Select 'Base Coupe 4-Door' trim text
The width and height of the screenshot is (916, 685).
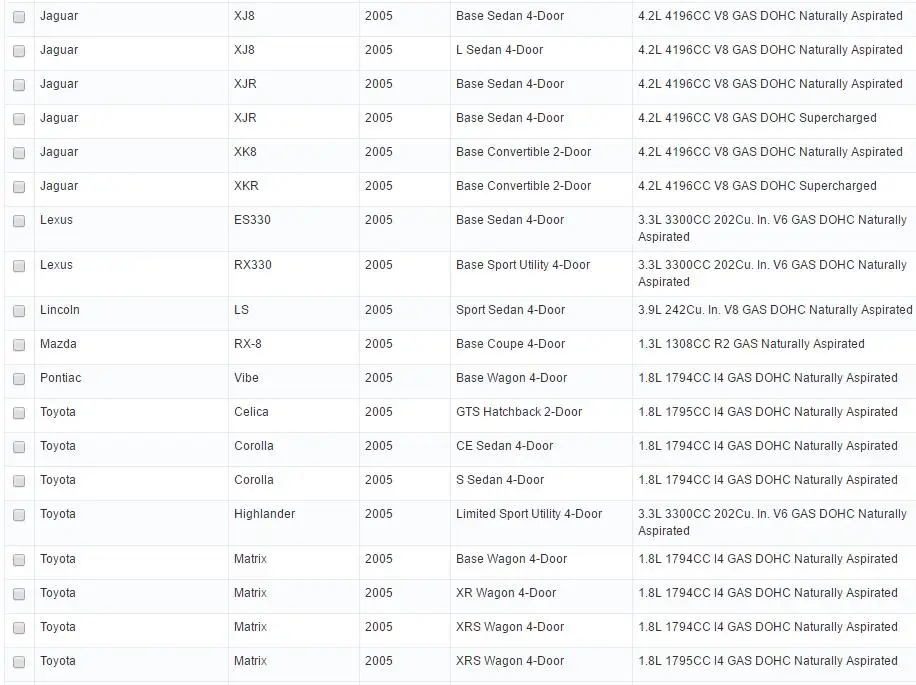coord(511,343)
